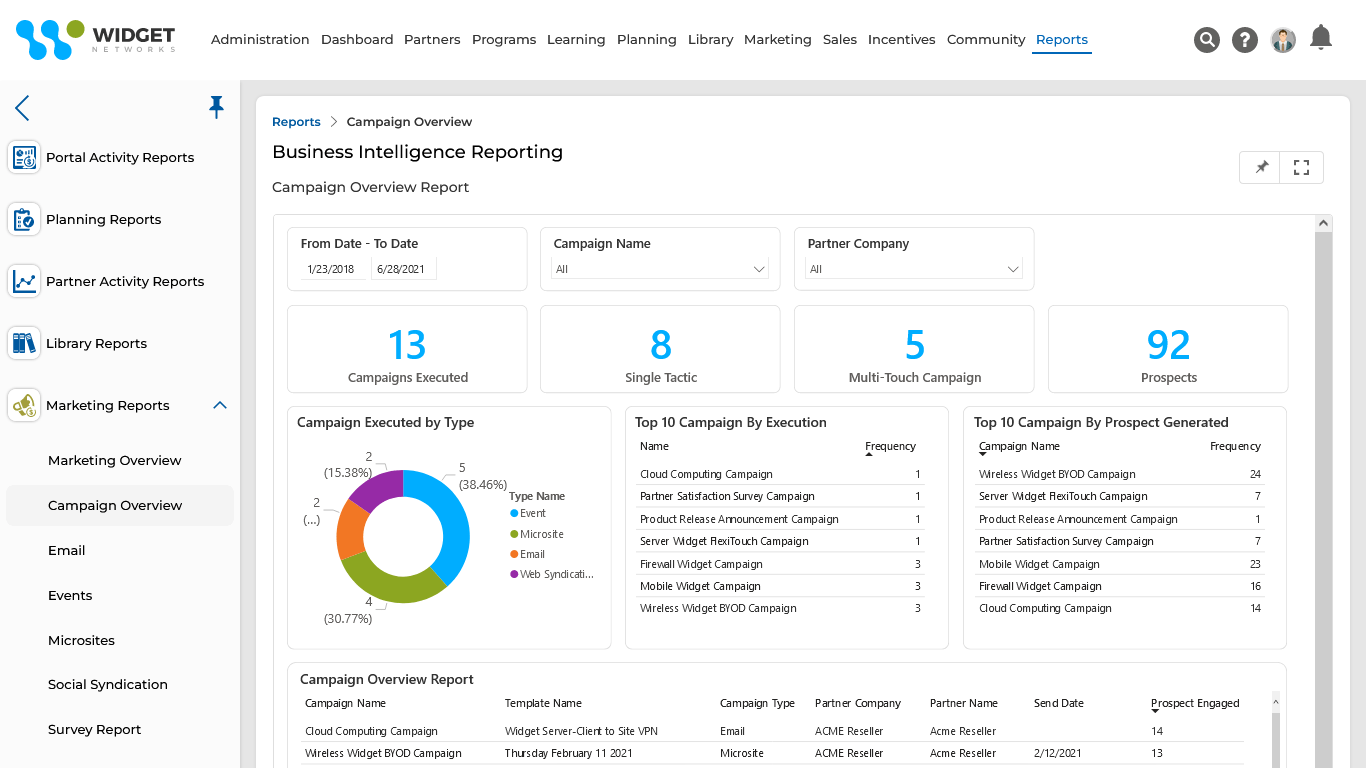Click the Reports breadcrumb link
1366x768 pixels.
[296, 121]
